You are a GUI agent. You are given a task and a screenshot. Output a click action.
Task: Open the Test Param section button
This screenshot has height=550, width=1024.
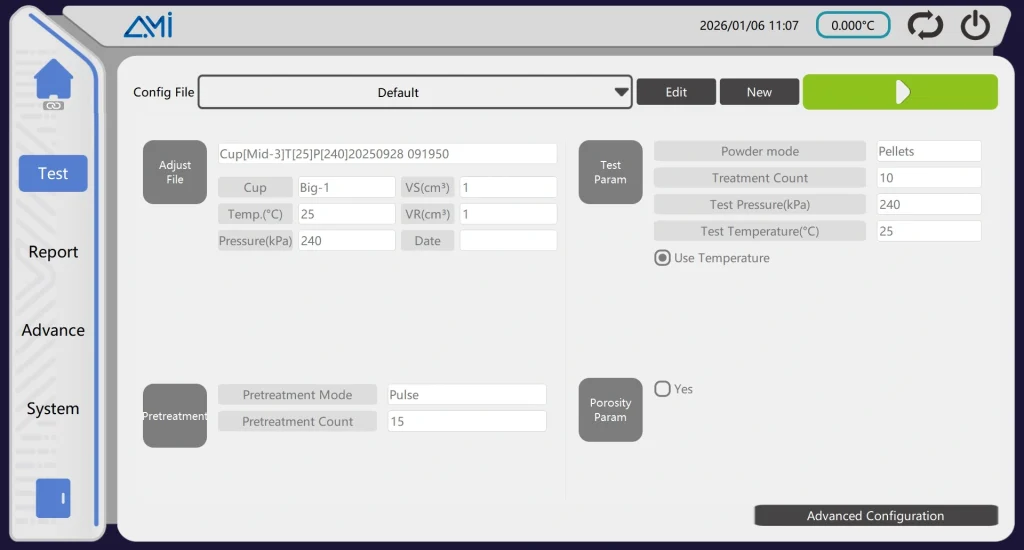point(611,172)
